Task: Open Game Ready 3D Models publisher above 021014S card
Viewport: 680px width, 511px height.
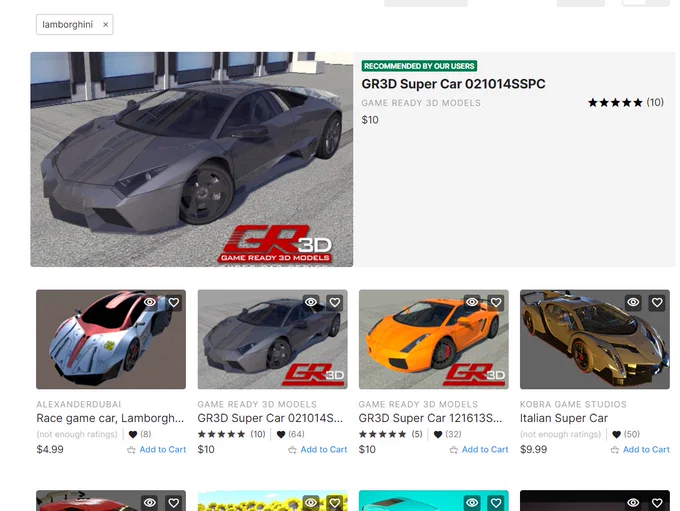Action: coord(257,404)
